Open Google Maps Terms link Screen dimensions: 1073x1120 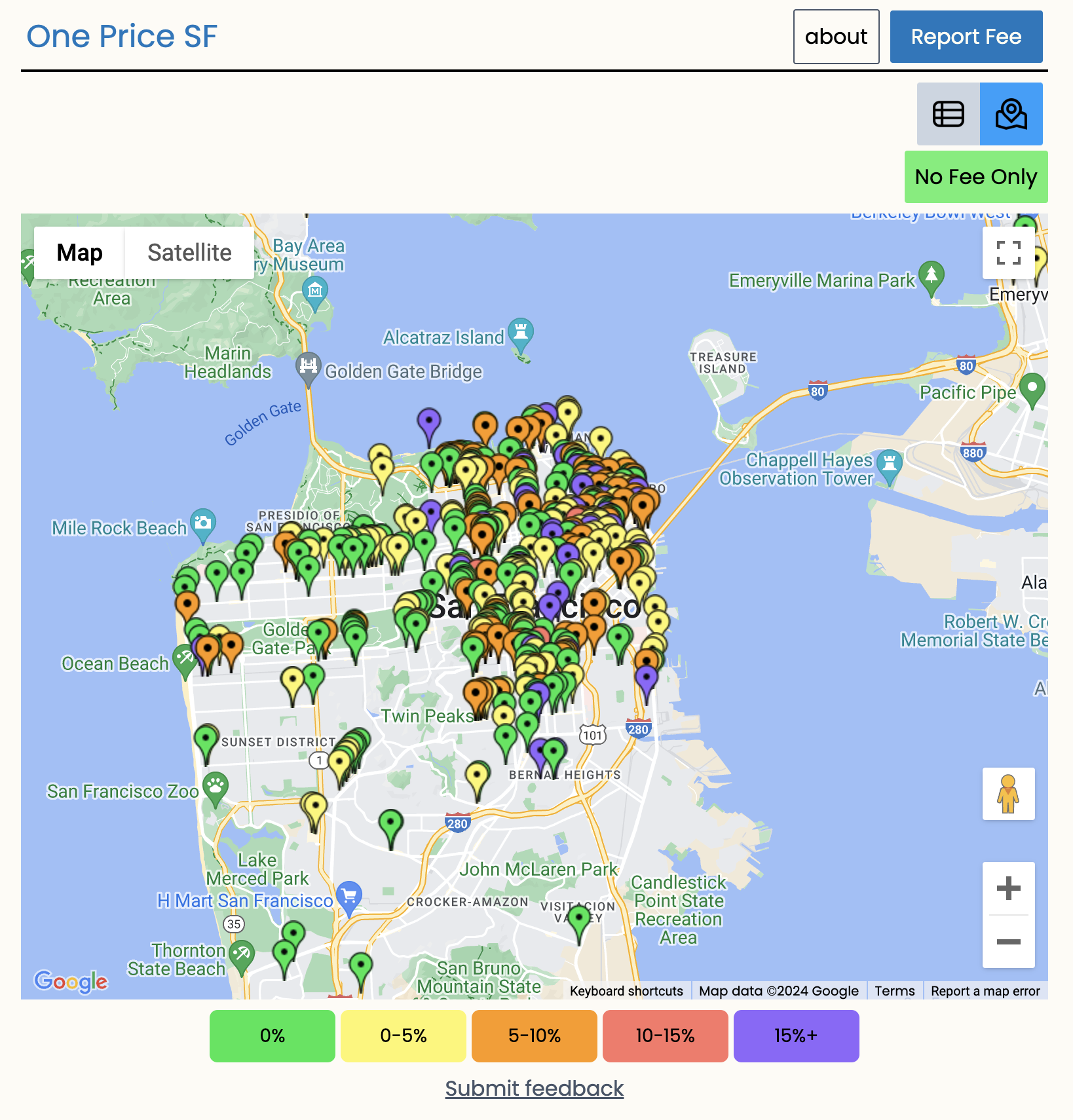(x=895, y=991)
